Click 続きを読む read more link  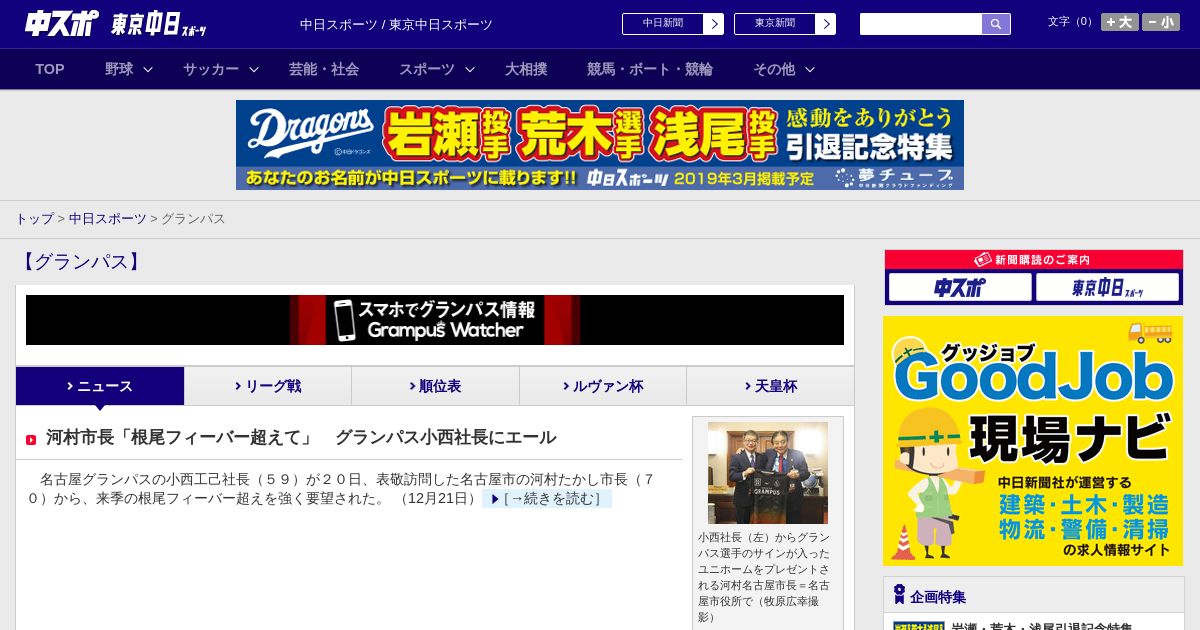(x=547, y=498)
